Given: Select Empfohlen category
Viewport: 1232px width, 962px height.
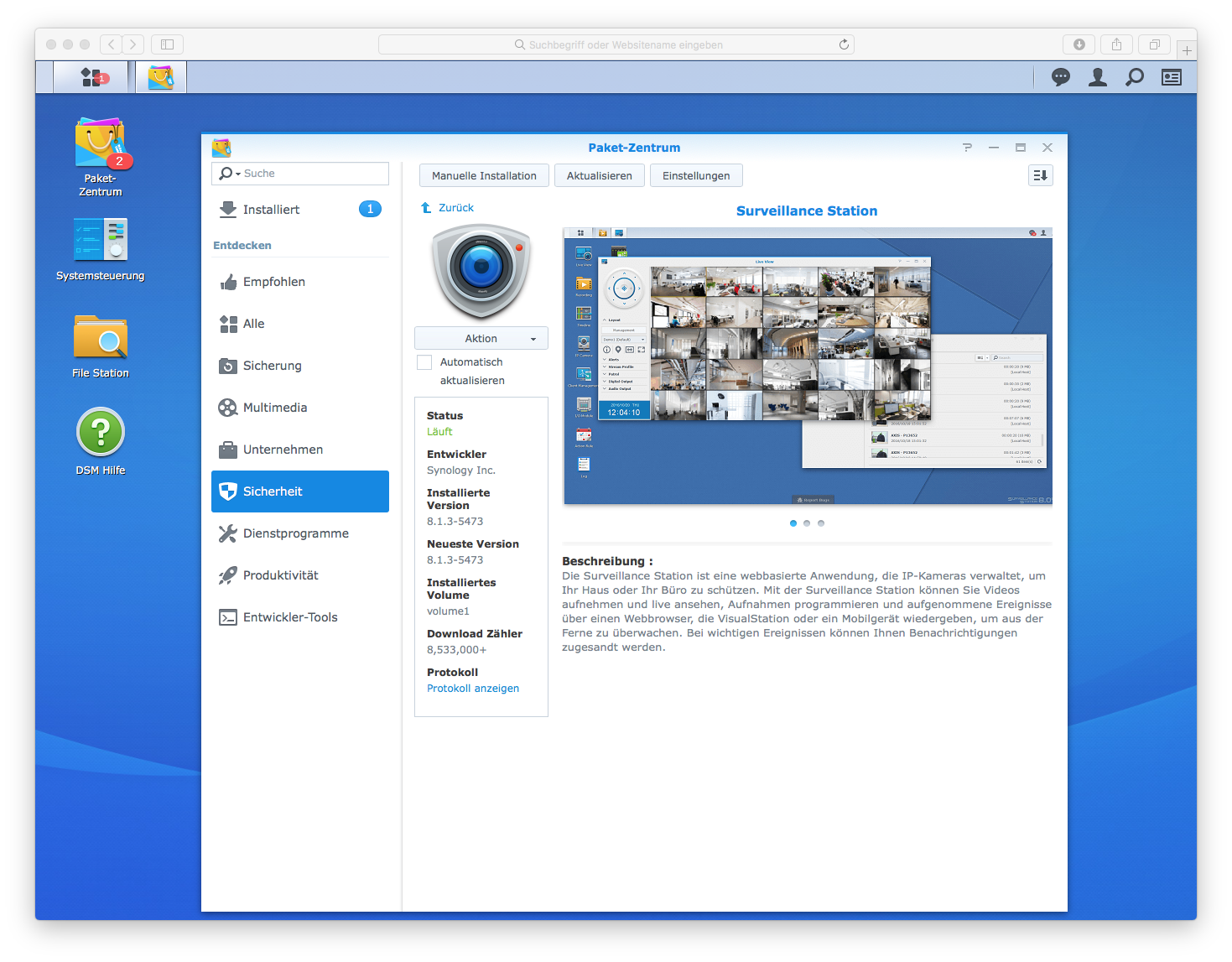Looking at the screenshot, I should [x=300, y=282].
